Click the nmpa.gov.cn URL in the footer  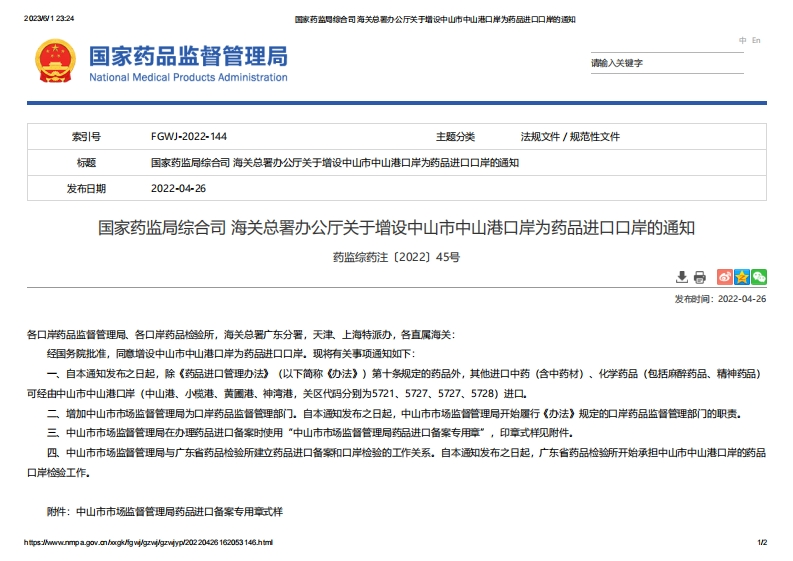(x=146, y=542)
